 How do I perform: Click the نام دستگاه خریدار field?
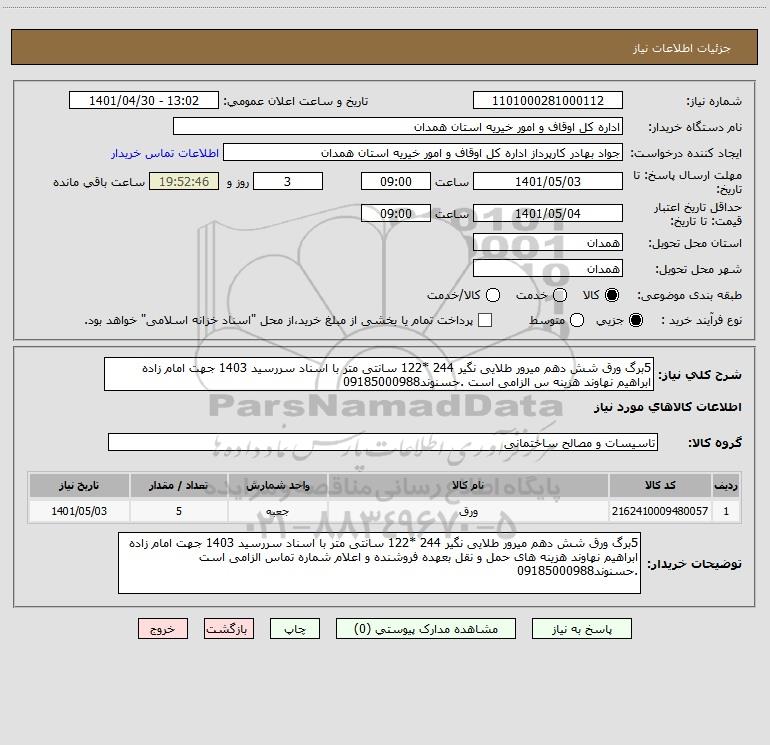point(398,127)
